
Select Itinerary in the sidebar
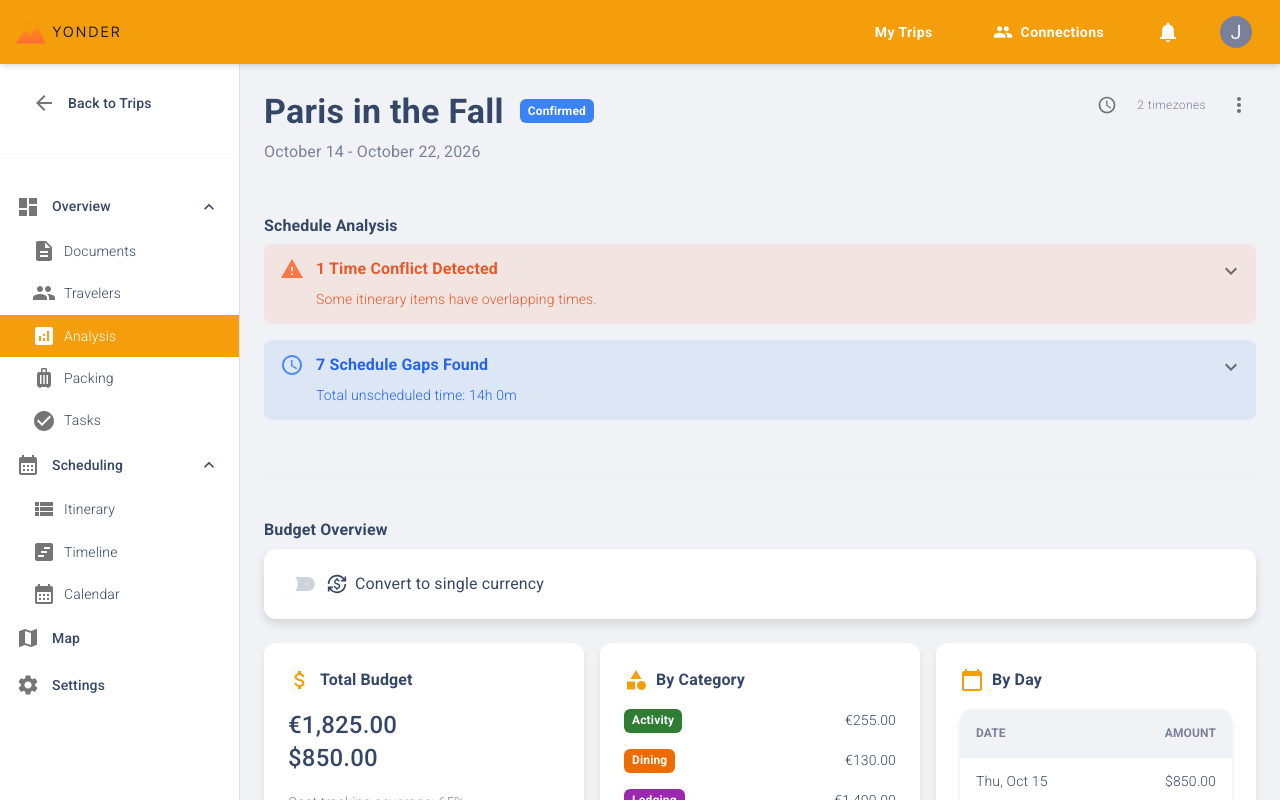91,509
